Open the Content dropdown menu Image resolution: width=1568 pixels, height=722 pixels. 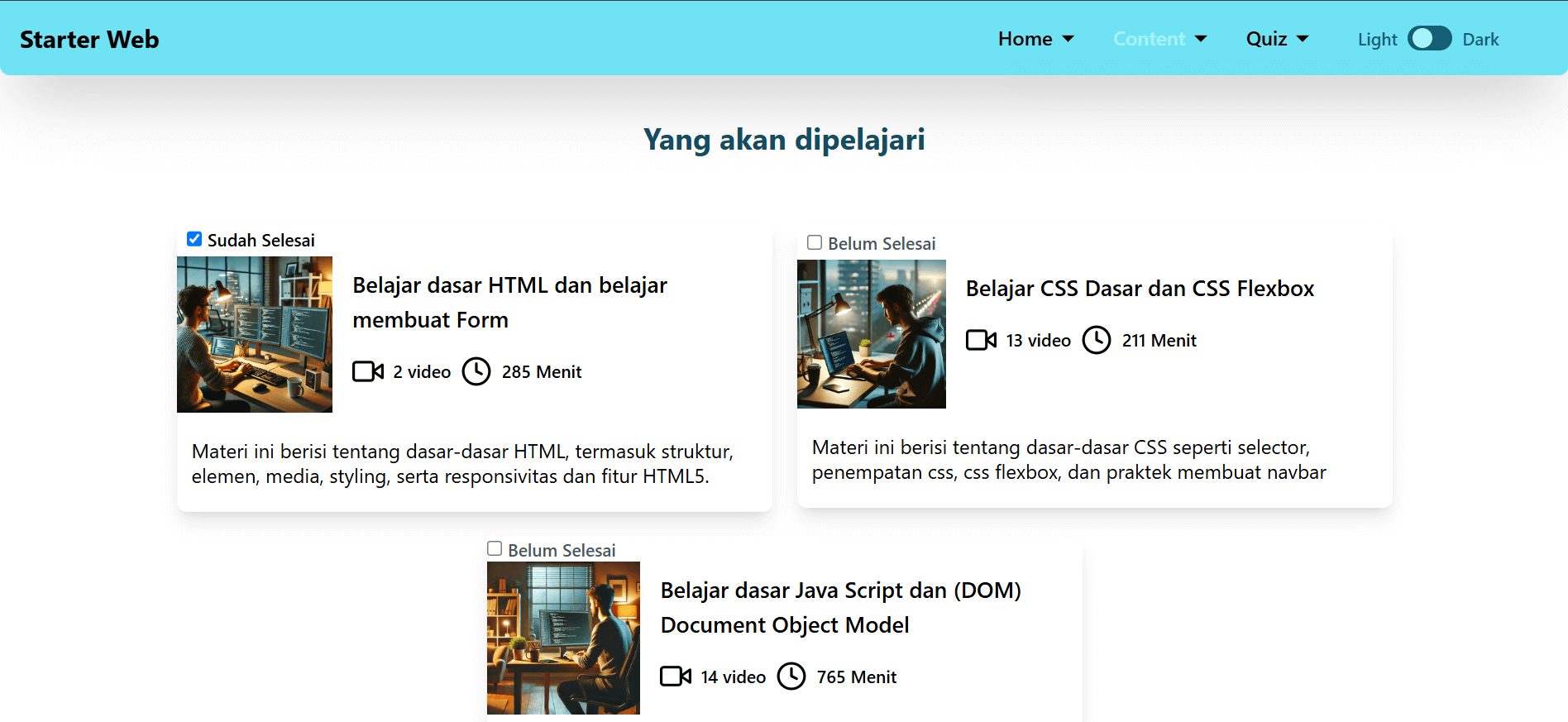(1159, 39)
